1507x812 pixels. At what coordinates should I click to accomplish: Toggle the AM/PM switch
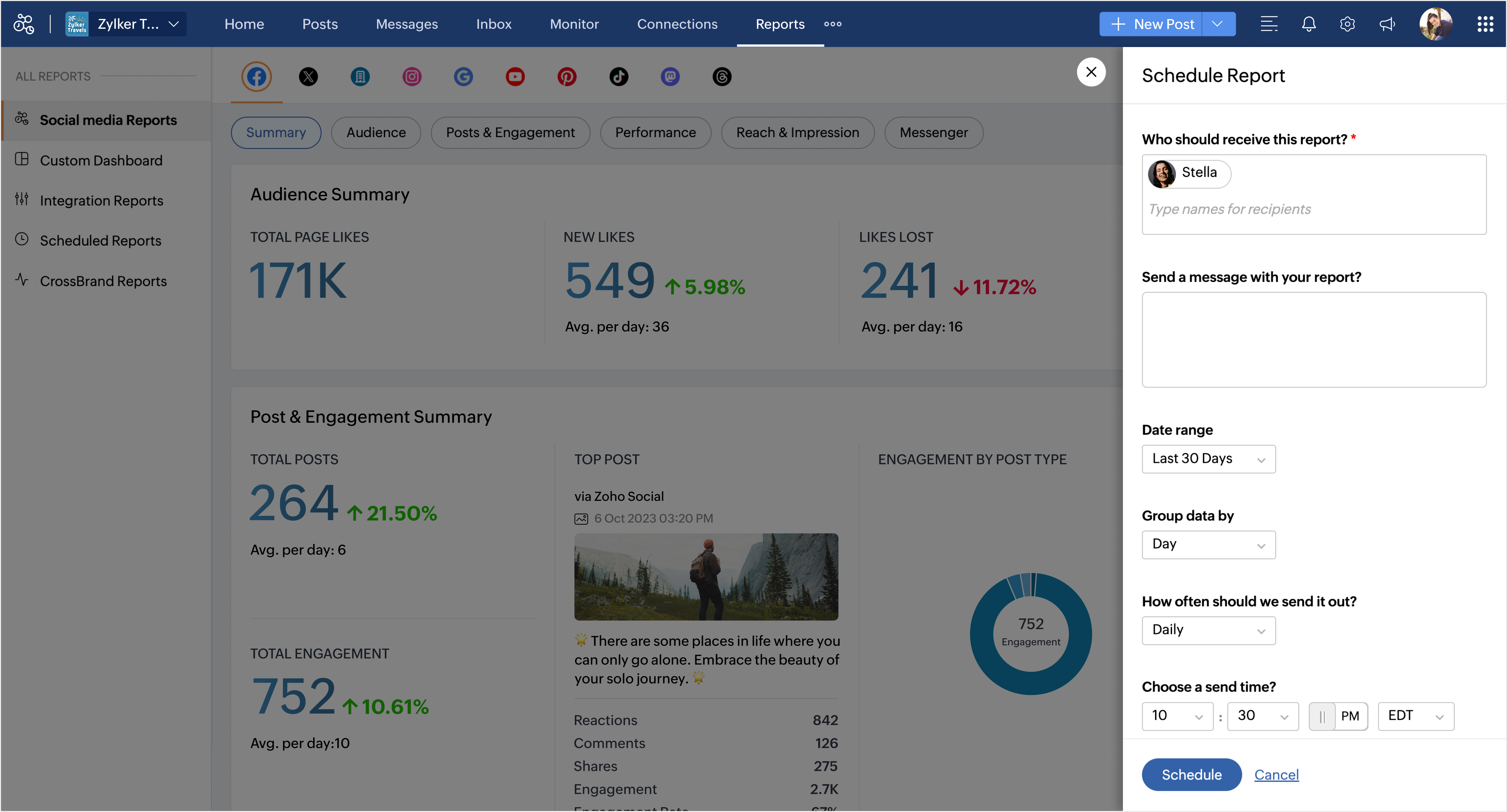pos(1337,716)
